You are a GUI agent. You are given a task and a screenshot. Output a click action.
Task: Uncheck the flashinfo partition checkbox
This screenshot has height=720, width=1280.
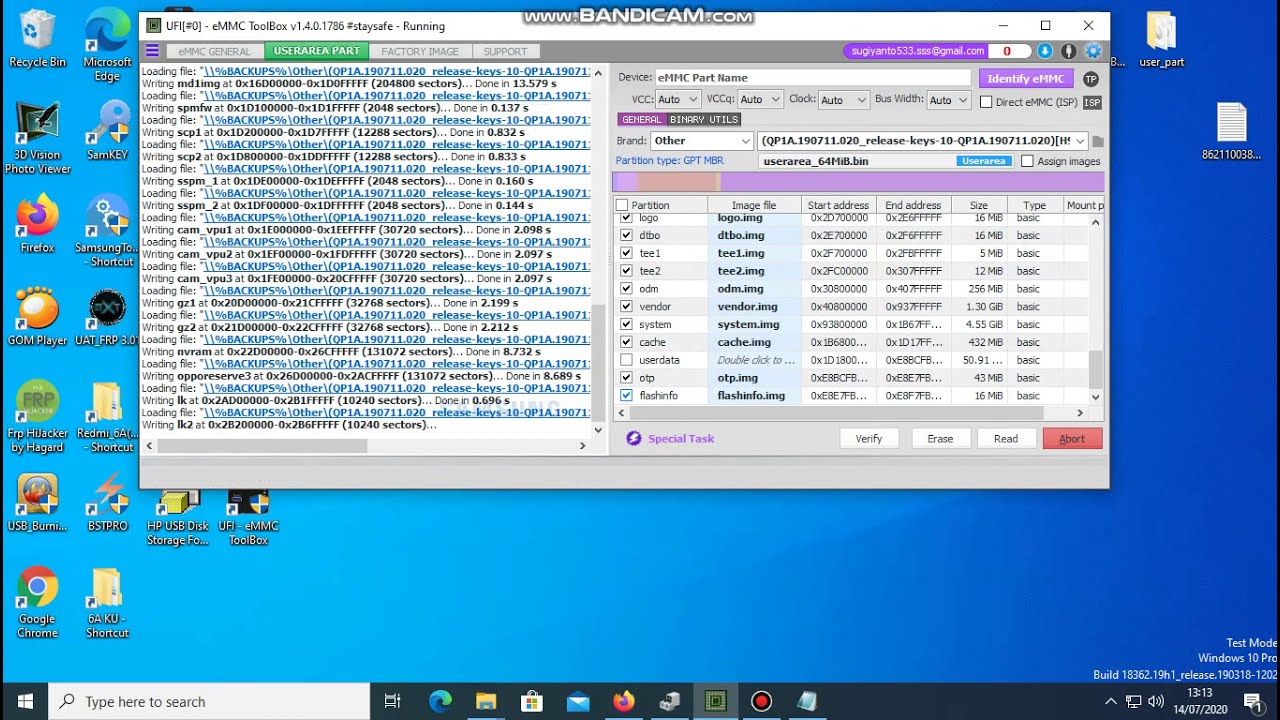626,396
